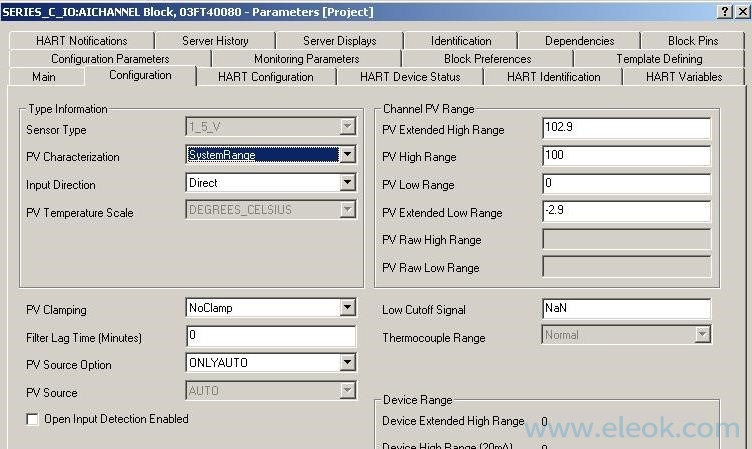Click the Low Cutoff Signal field
This screenshot has height=449, width=752.
coord(626,309)
